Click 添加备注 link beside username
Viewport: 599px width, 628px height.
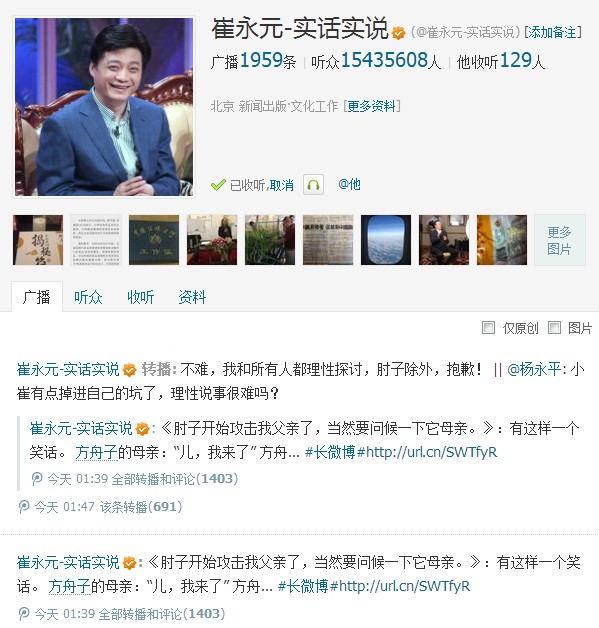point(553,32)
